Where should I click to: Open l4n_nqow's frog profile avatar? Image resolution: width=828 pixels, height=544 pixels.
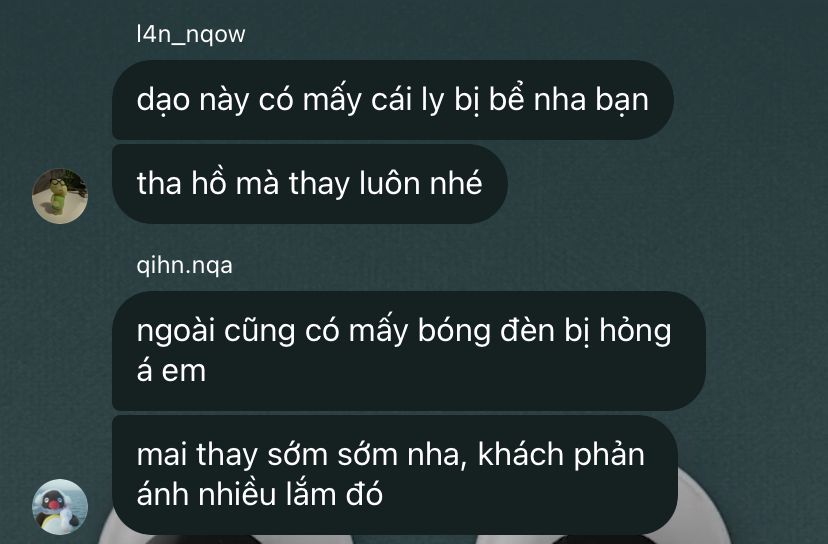click(x=60, y=196)
